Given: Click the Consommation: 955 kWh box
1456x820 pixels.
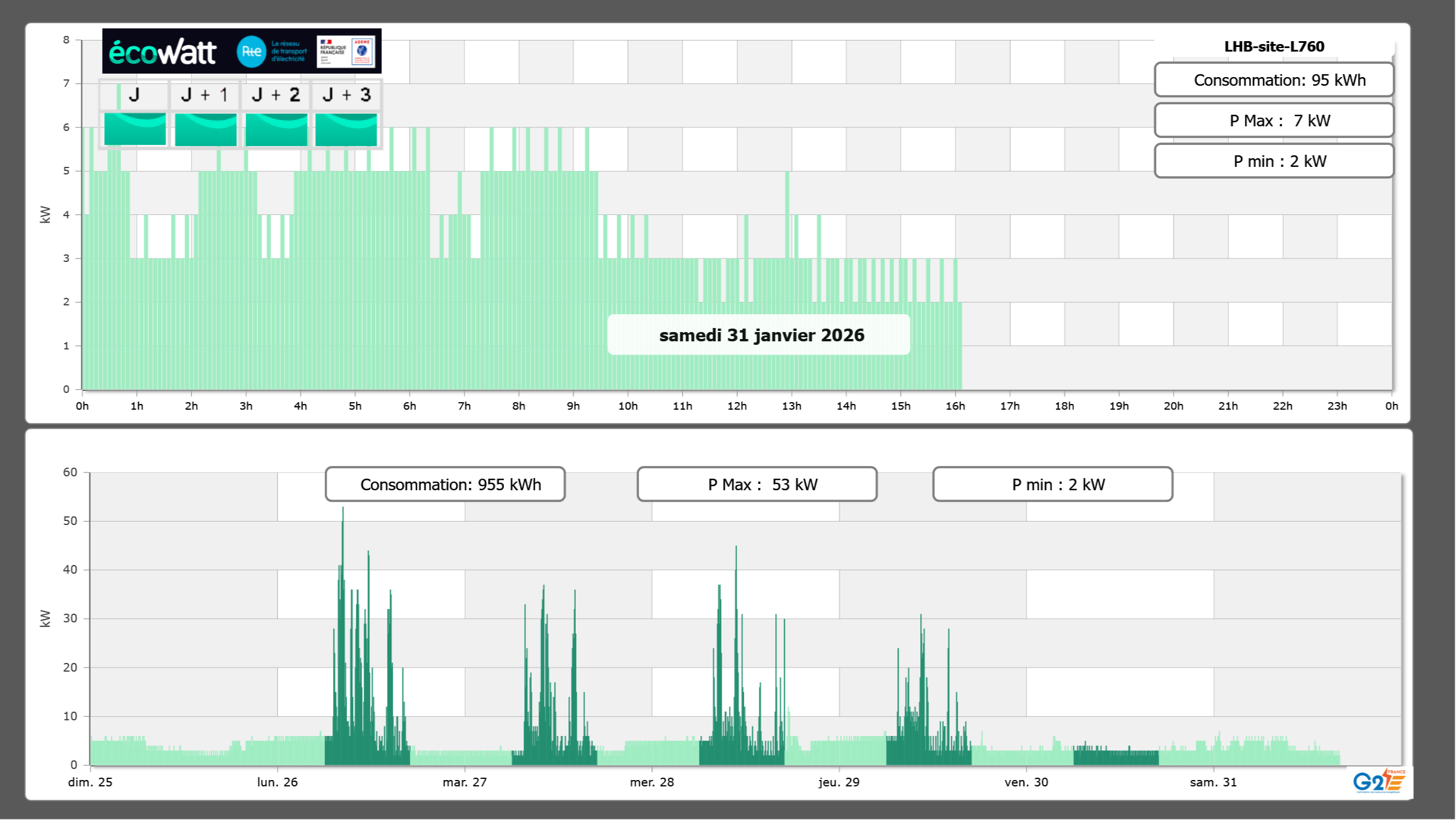Looking at the screenshot, I should point(445,484).
